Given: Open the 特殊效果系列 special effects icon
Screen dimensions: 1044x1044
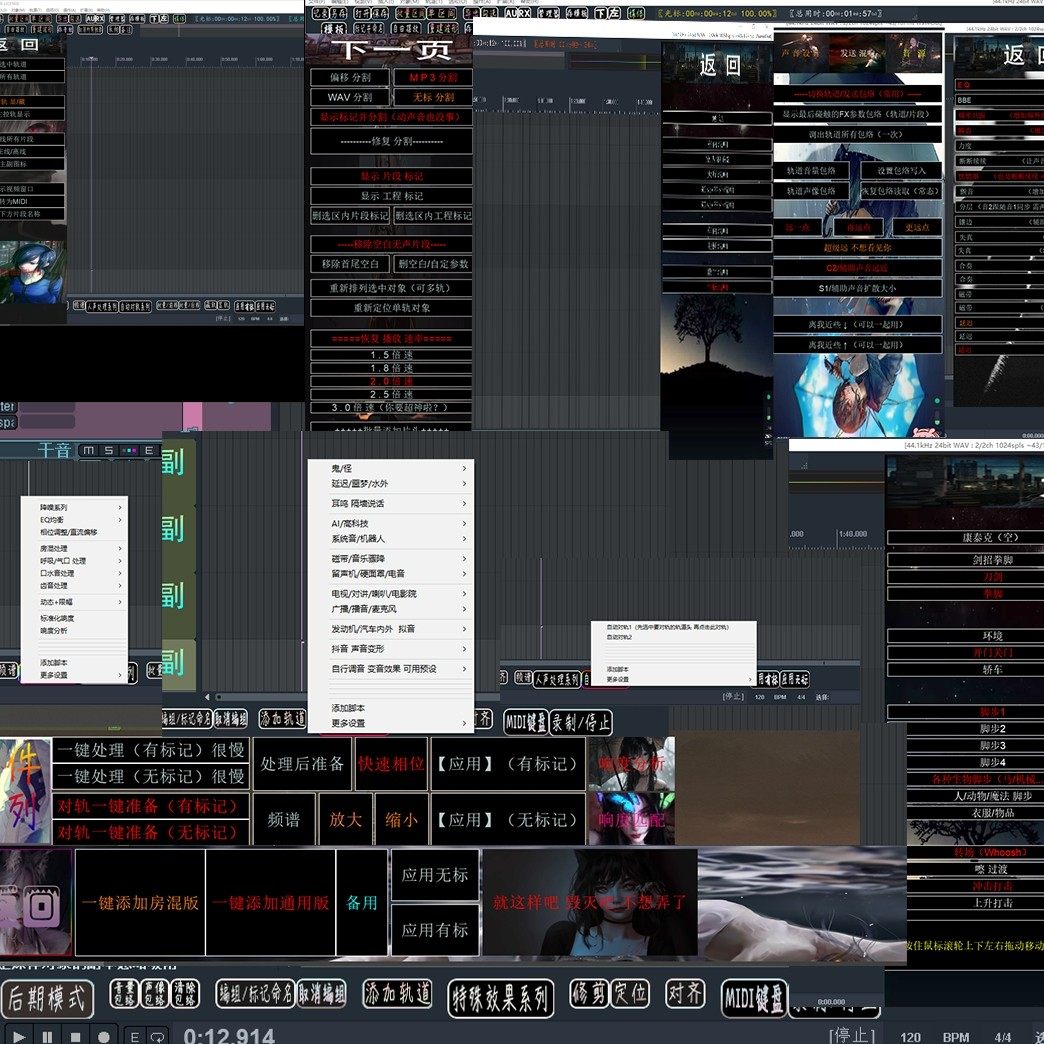Looking at the screenshot, I should [501, 998].
